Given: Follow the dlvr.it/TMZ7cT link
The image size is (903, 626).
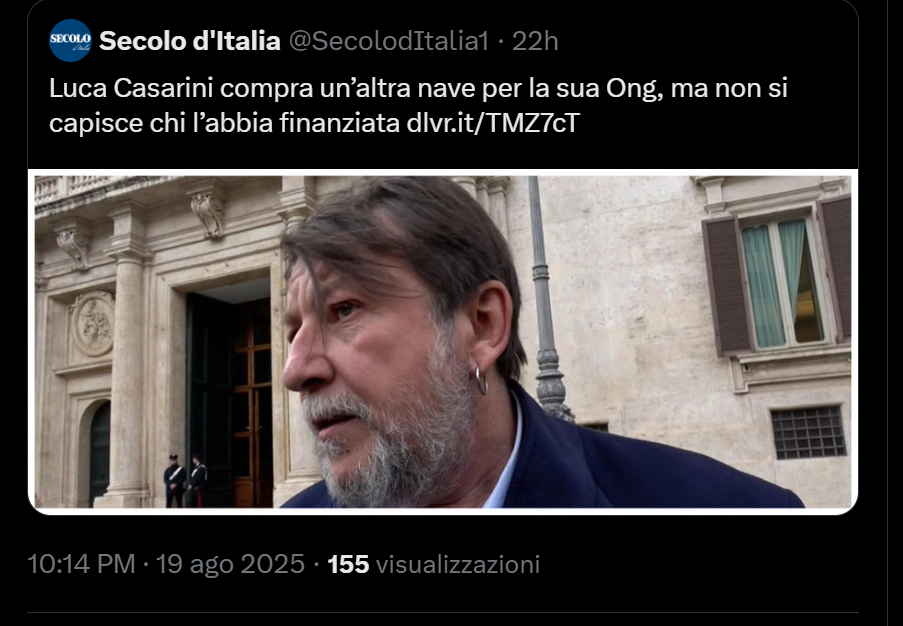Looking at the screenshot, I should (492, 123).
